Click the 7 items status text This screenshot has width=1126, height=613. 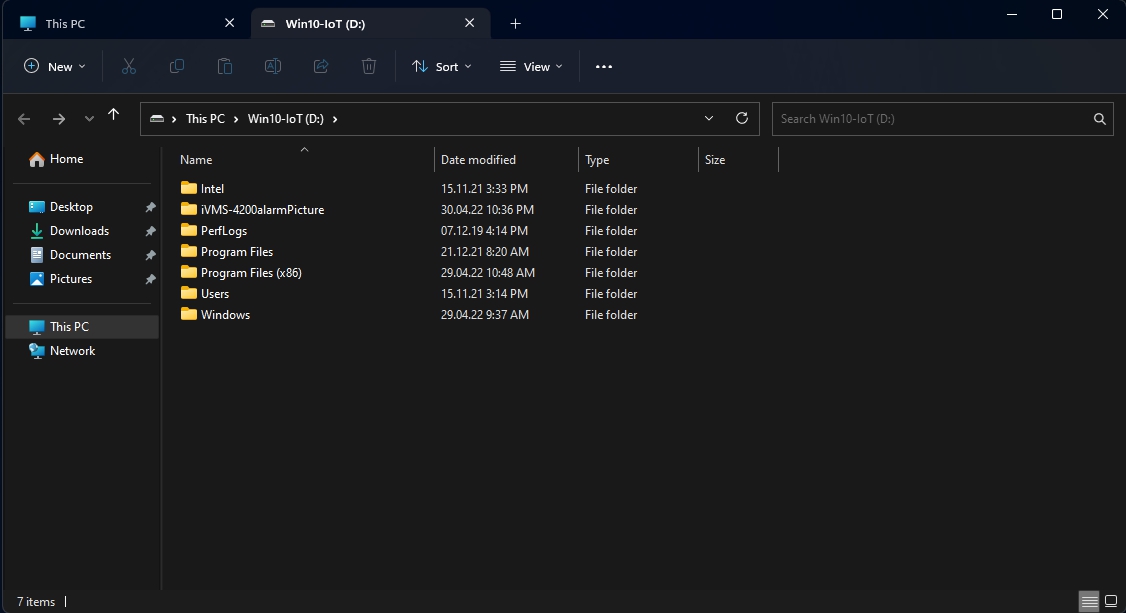point(36,602)
